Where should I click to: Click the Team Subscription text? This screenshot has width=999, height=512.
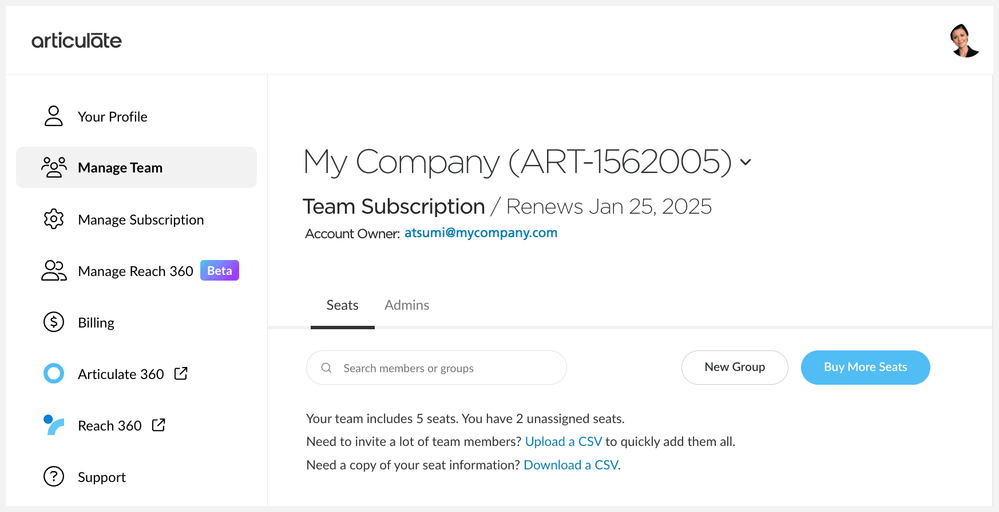click(394, 207)
